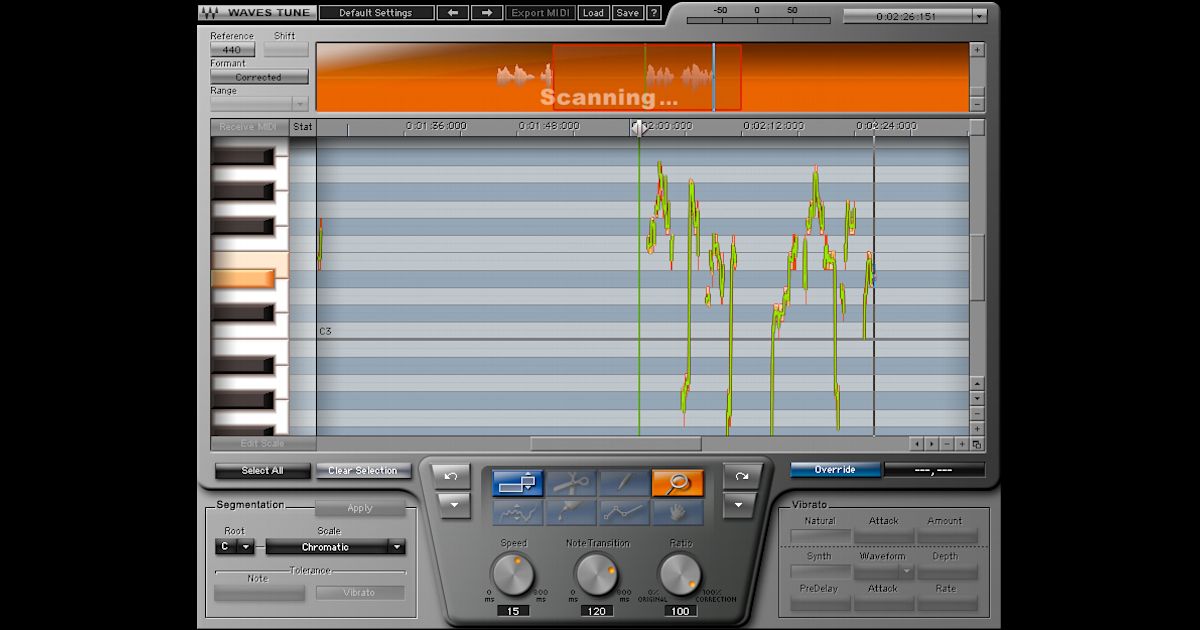Select the Line drawing tool
The width and height of the screenshot is (1200, 630).
pyautogui.click(x=625, y=481)
